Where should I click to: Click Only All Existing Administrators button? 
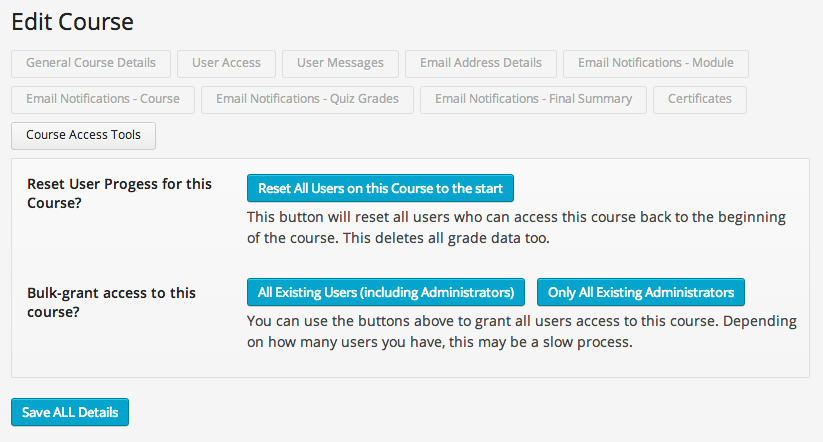pos(641,292)
